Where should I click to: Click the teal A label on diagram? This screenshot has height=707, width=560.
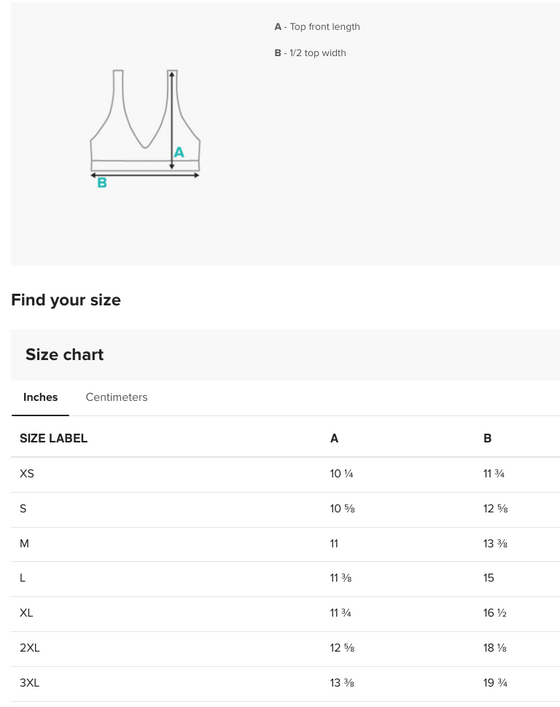(179, 152)
